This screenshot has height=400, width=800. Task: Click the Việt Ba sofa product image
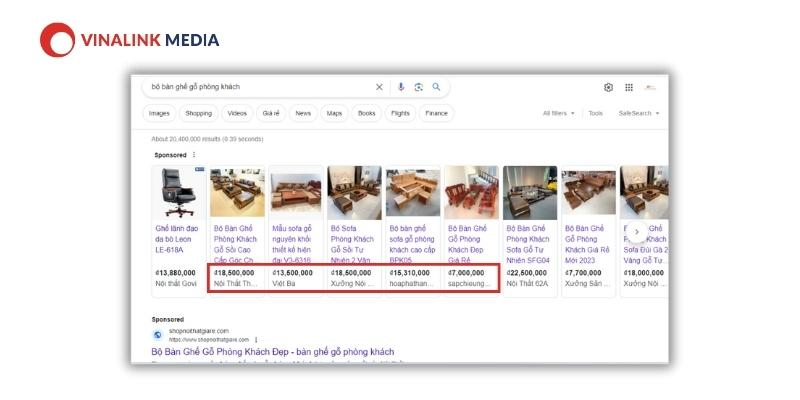296,192
